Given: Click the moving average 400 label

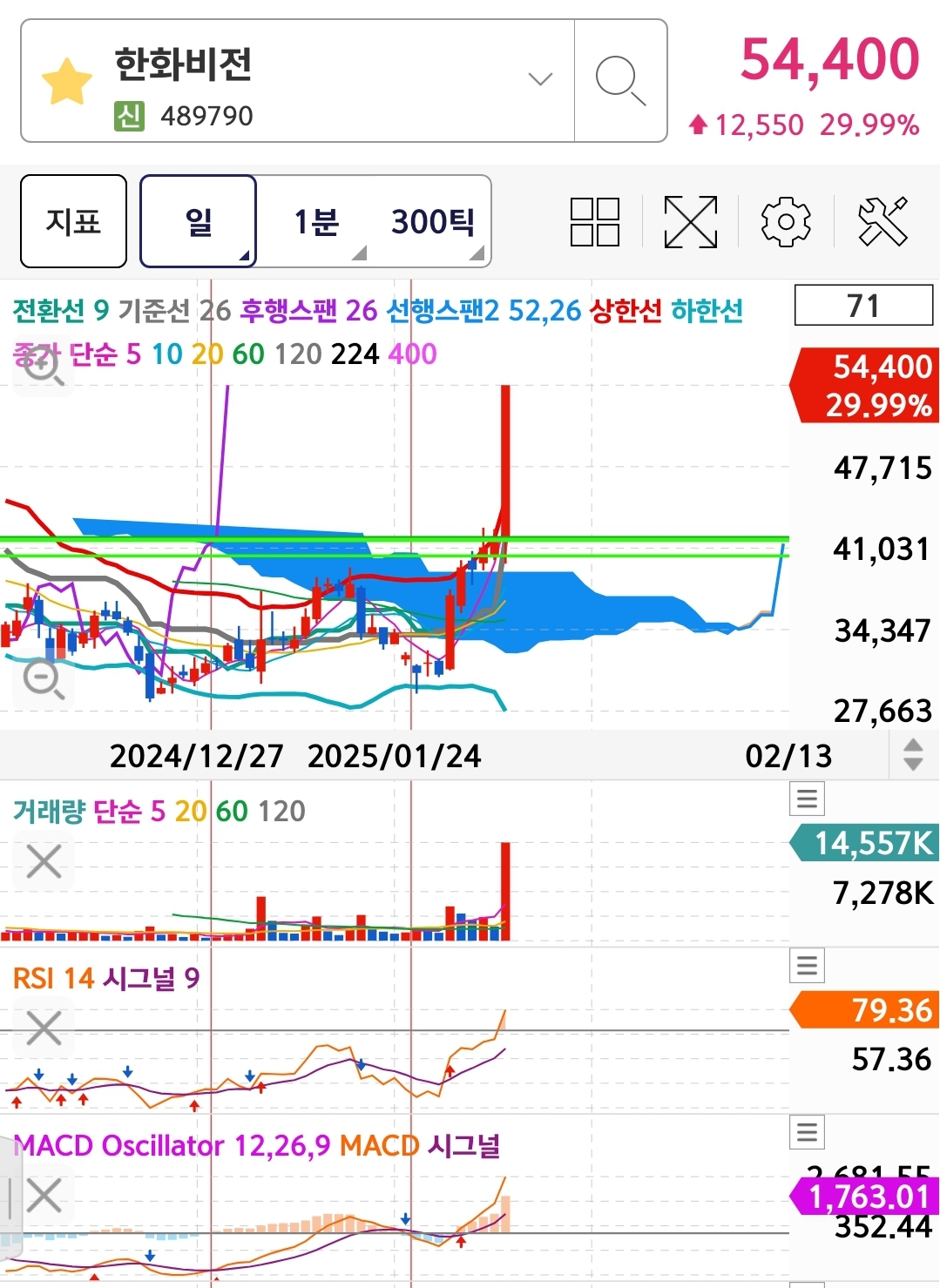Looking at the screenshot, I should [412, 354].
